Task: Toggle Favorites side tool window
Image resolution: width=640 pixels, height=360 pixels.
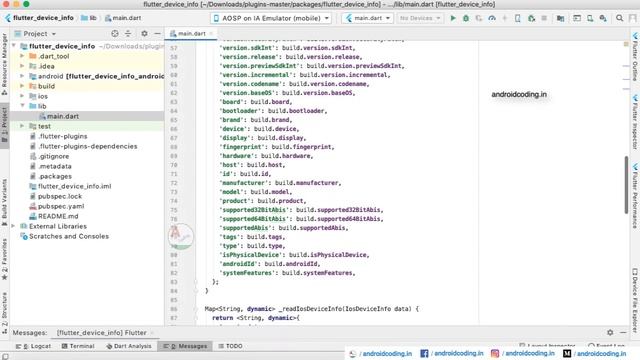Action: (x=4, y=260)
